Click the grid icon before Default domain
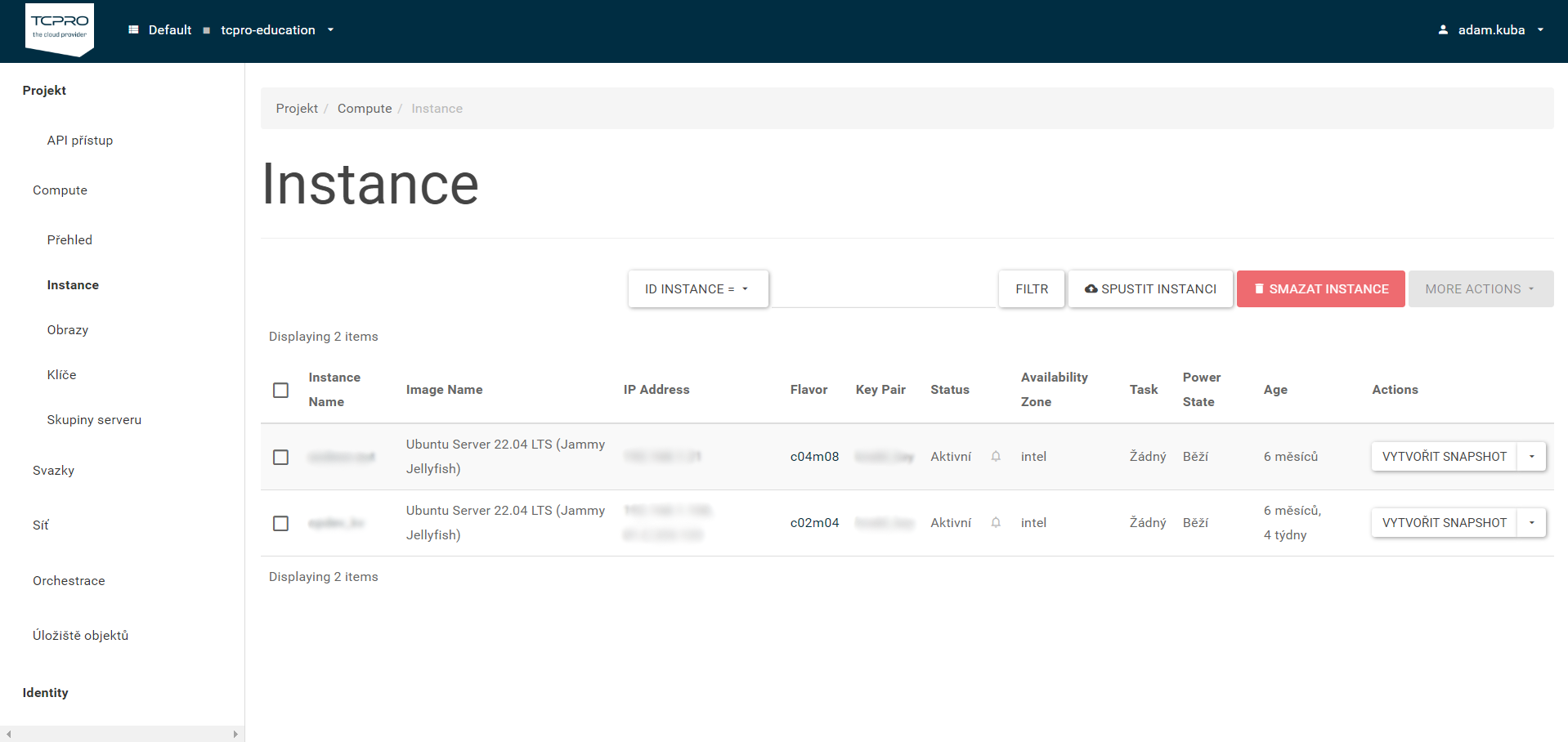Screen dimensions: 1568x742 (133, 29)
